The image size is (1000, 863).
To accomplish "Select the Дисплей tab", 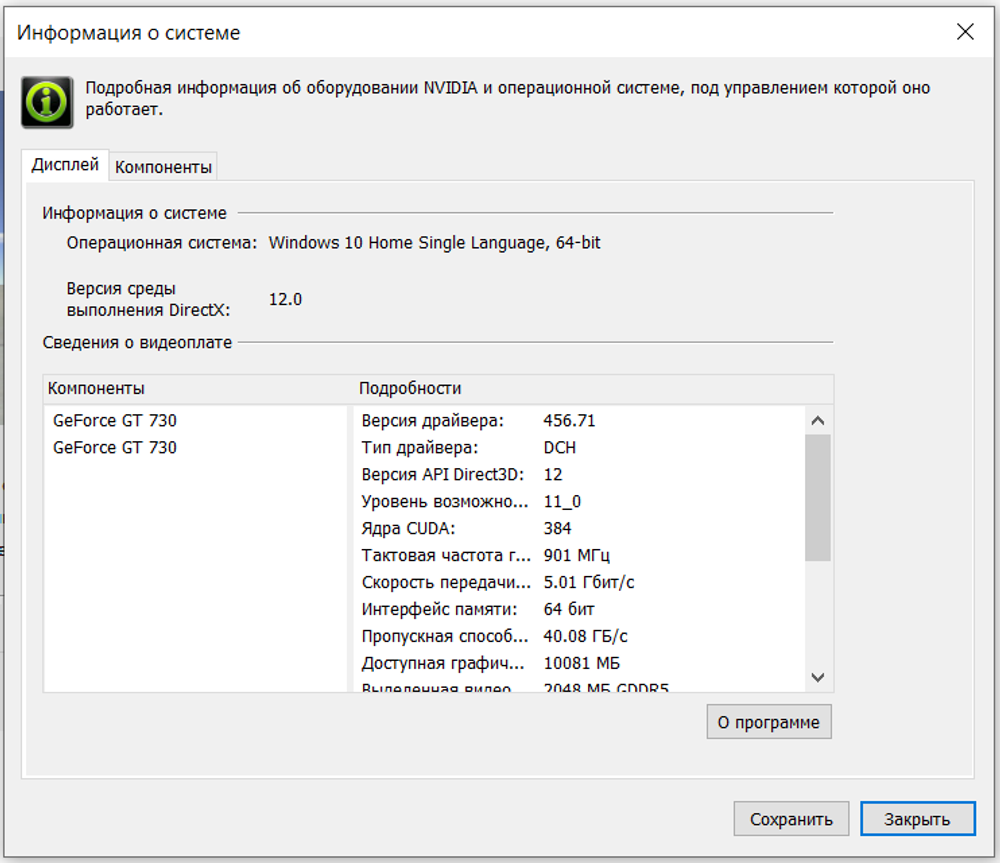I will tap(66, 167).
